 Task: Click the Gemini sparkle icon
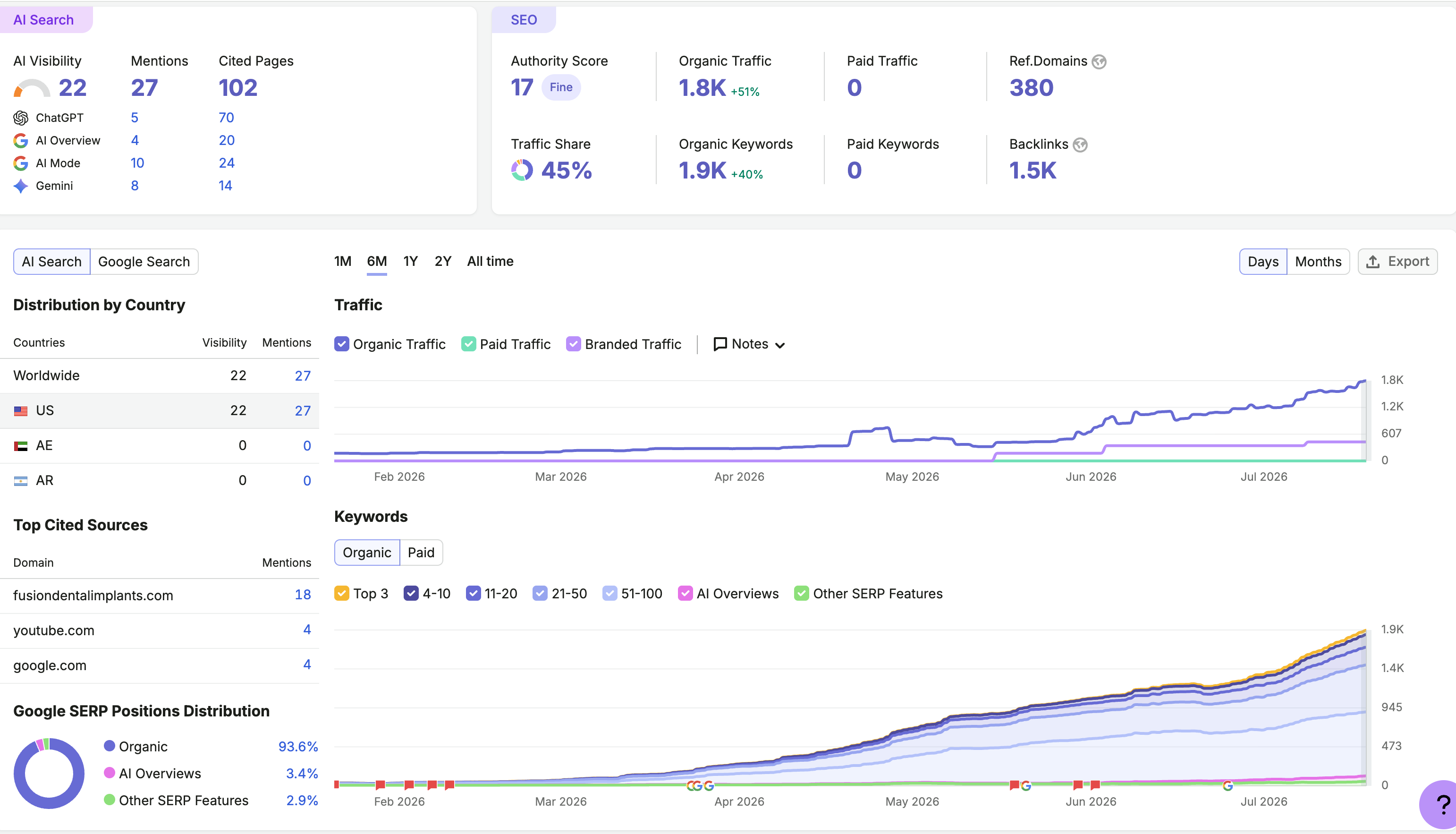click(21, 186)
